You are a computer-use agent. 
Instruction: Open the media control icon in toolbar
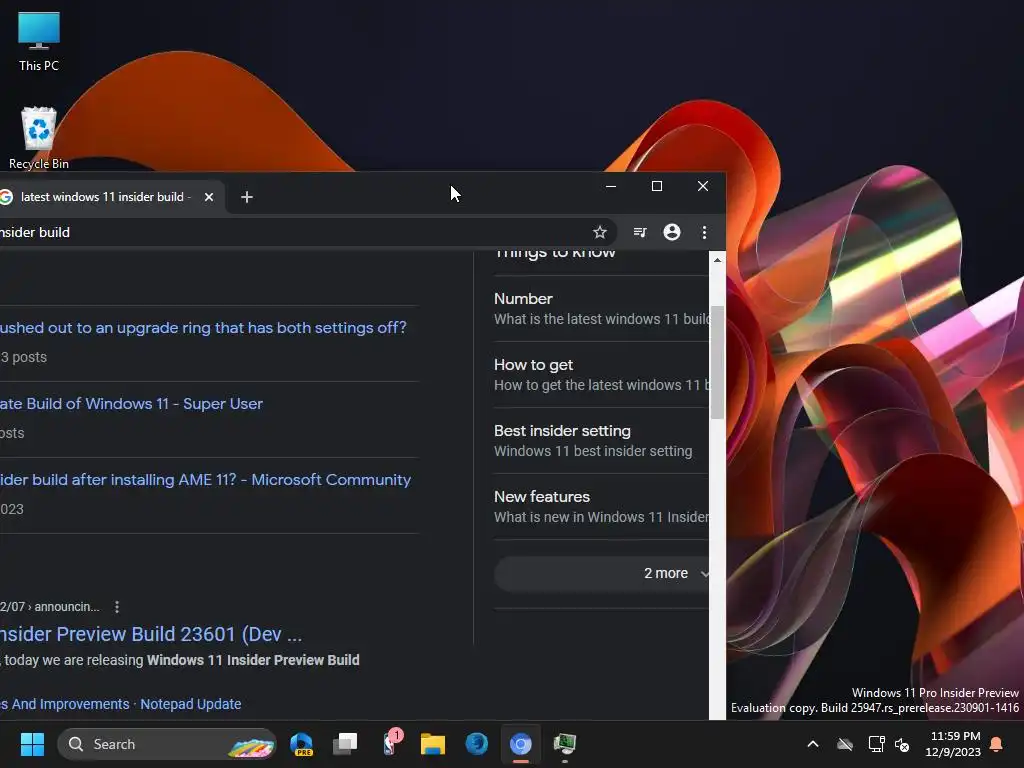click(640, 232)
